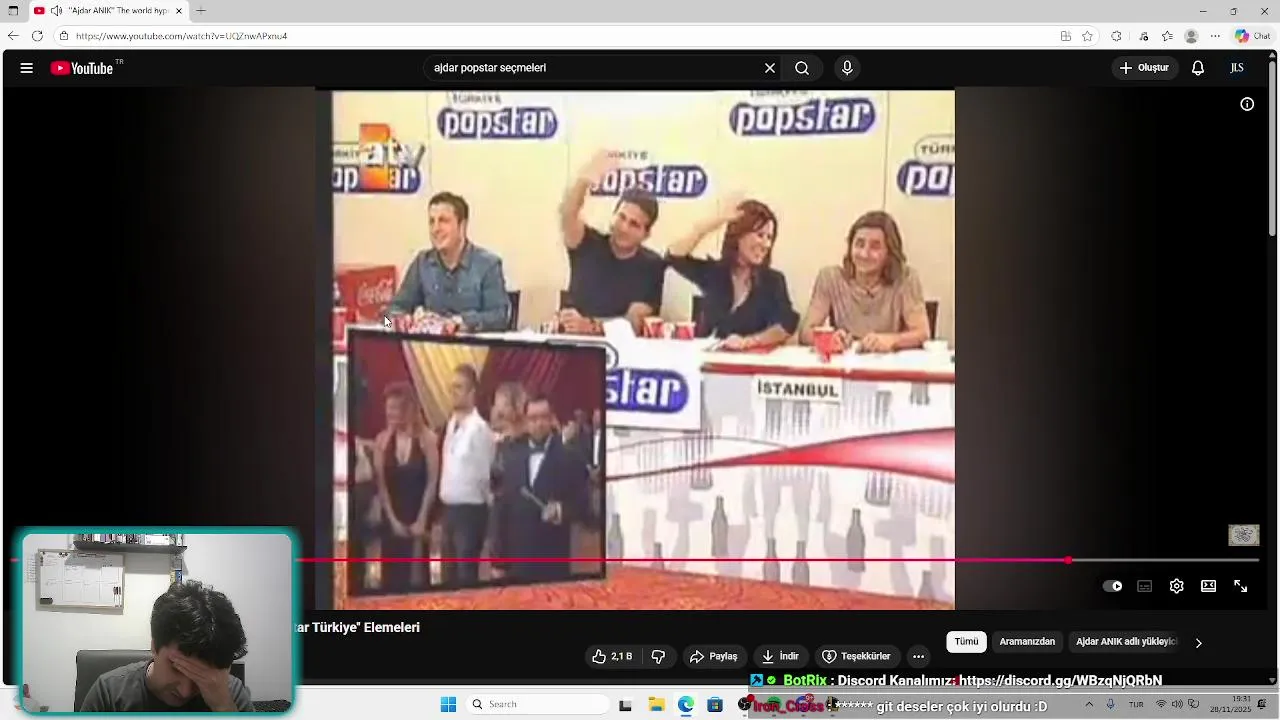
Task: Open File Explorer from the taskbar
Action: [656, 705]
